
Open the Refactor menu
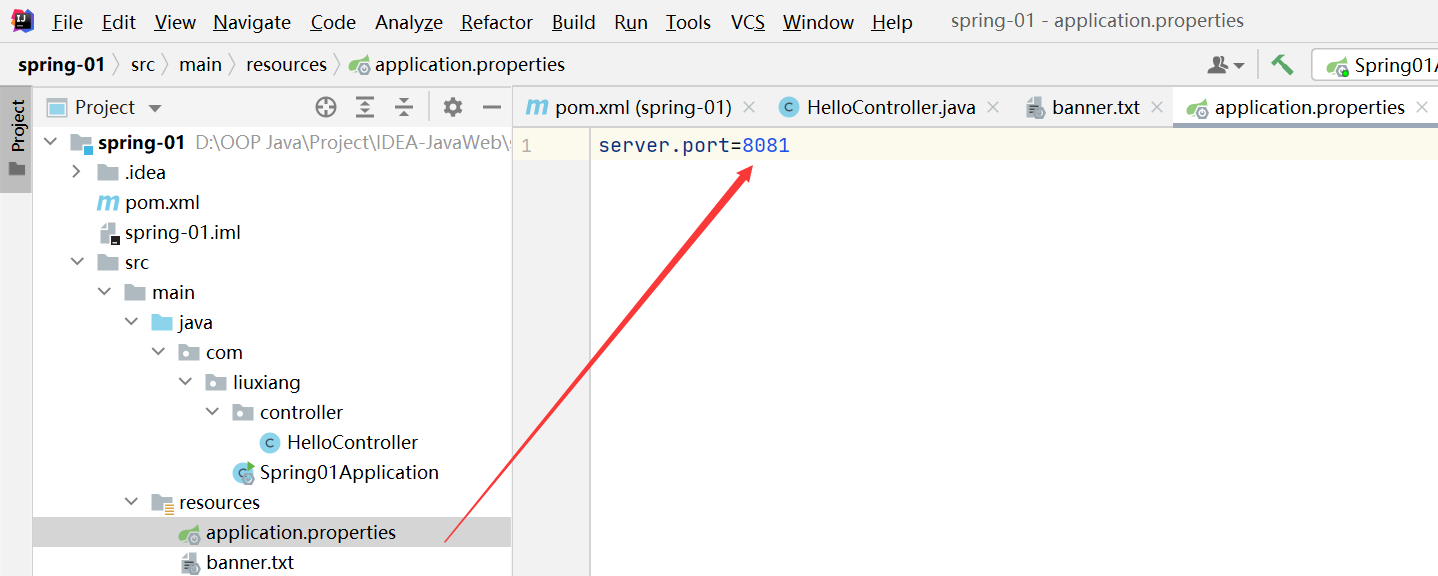[x=497, y=22]
